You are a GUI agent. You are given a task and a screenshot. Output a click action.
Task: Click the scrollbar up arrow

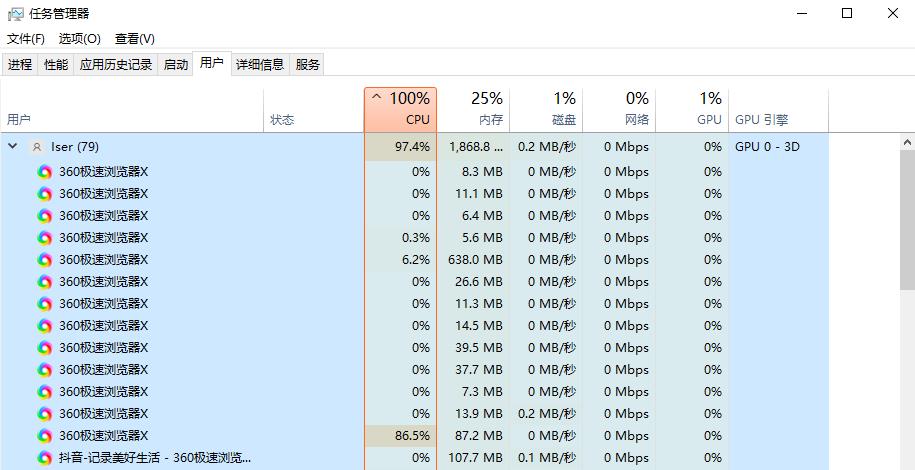click(x=908, y=142)
